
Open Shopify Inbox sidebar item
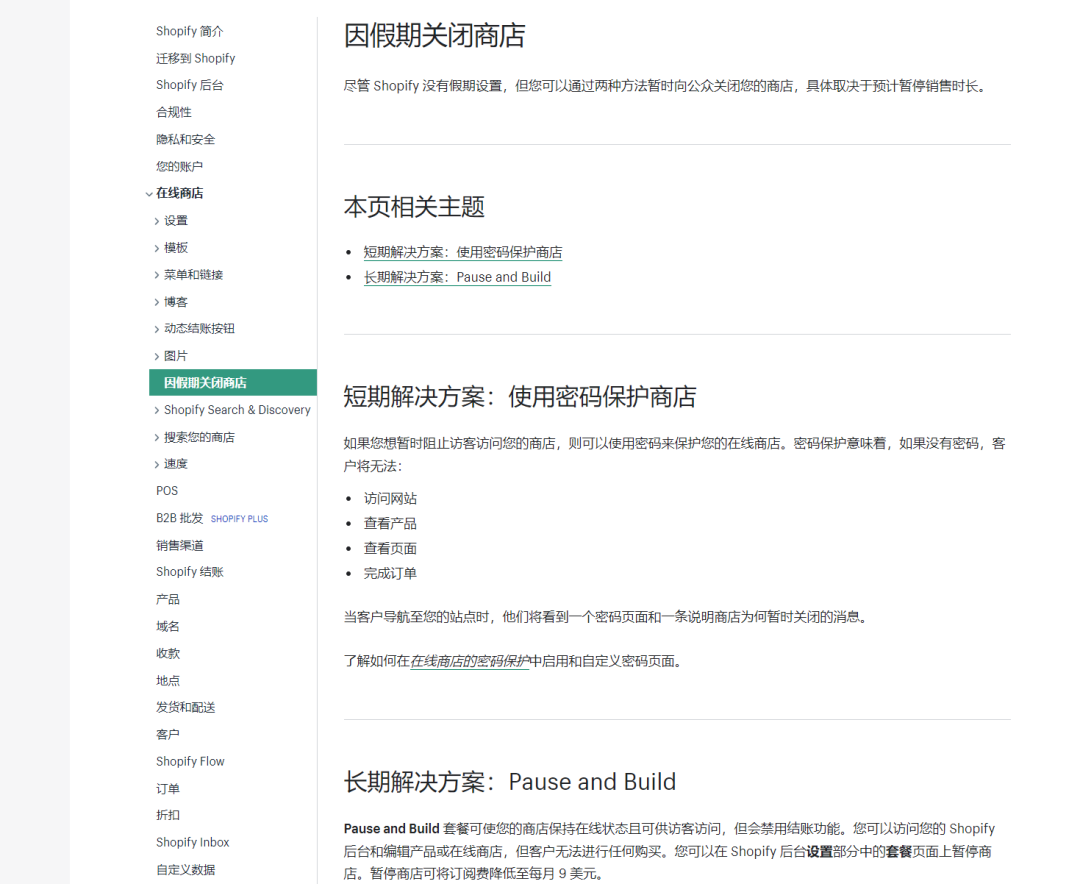[x=192, y=842]
